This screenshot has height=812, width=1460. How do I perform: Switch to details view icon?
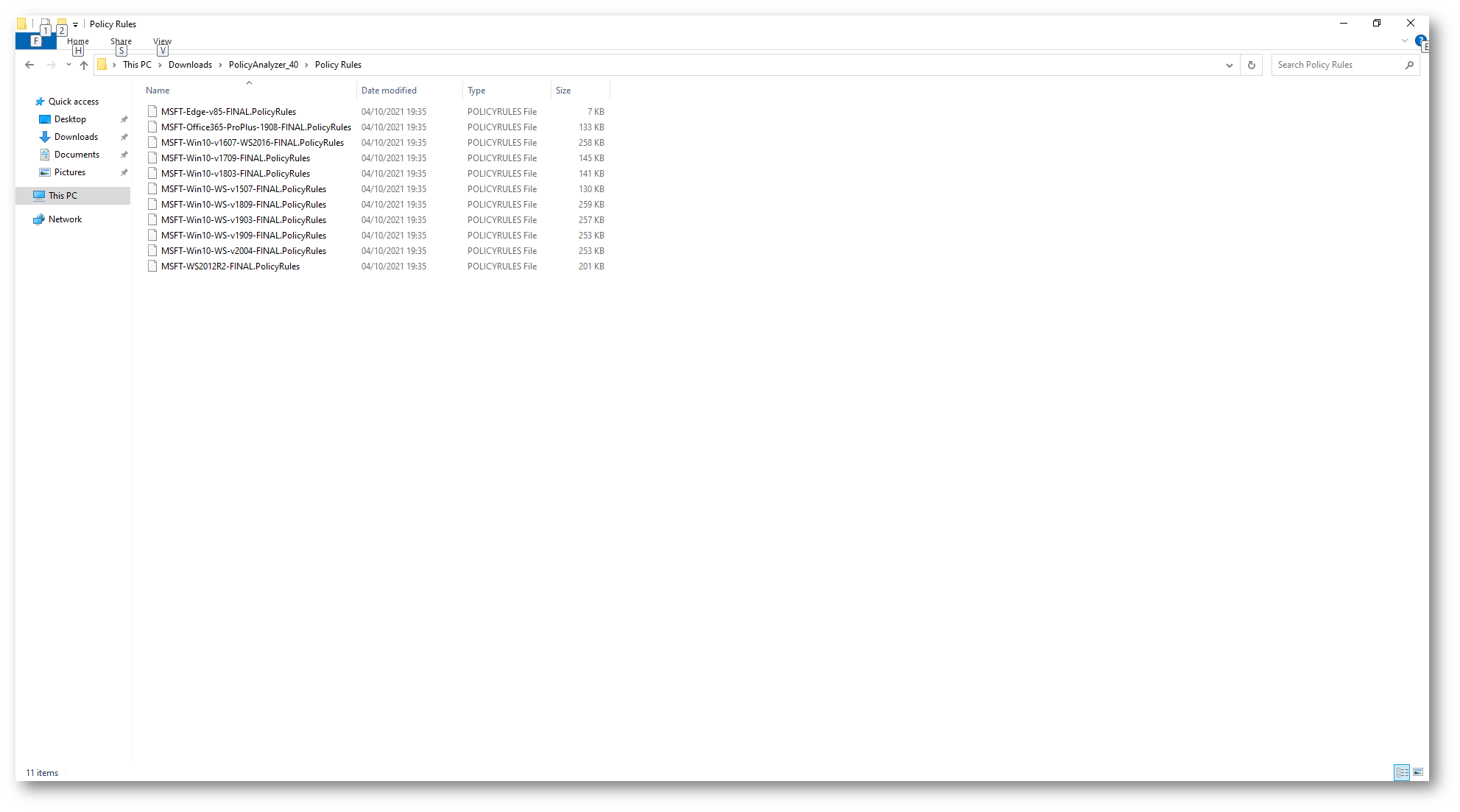pyautogui.click(x=1402, y=772)
